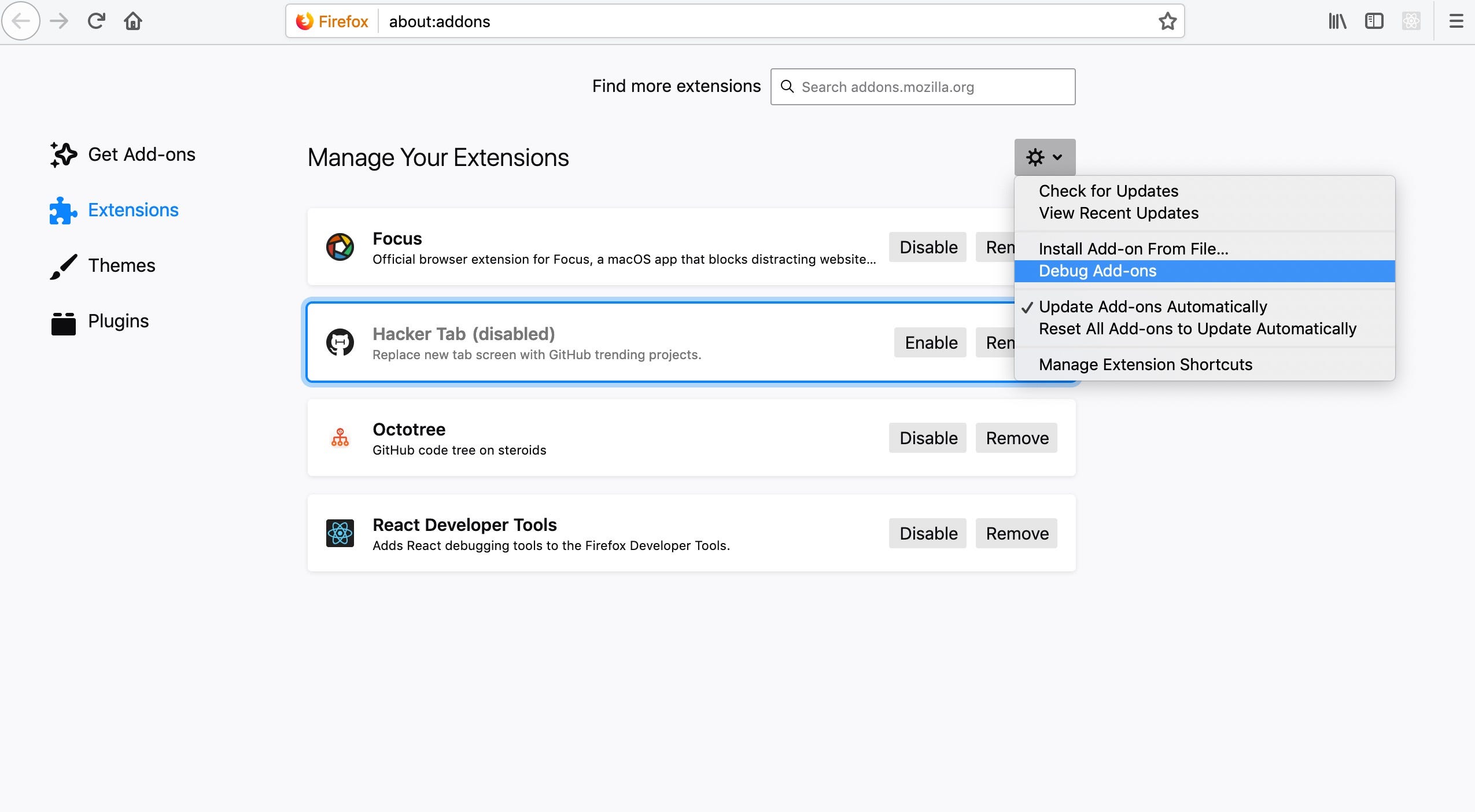
Task: Click the 'Official browser extension for Focus' description
Action: coord(624,259)
